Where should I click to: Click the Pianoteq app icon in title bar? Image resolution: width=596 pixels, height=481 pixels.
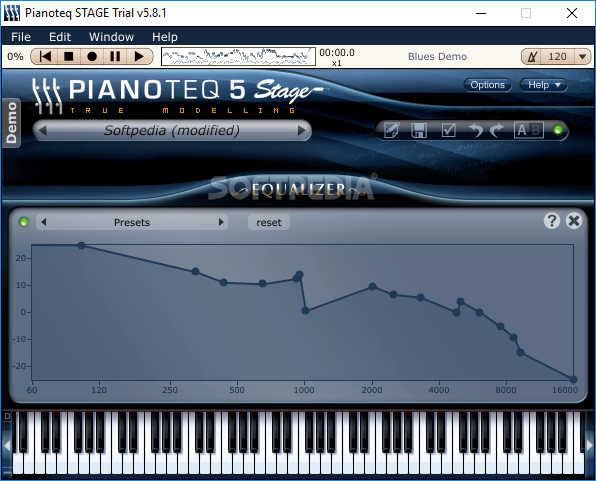12,13
